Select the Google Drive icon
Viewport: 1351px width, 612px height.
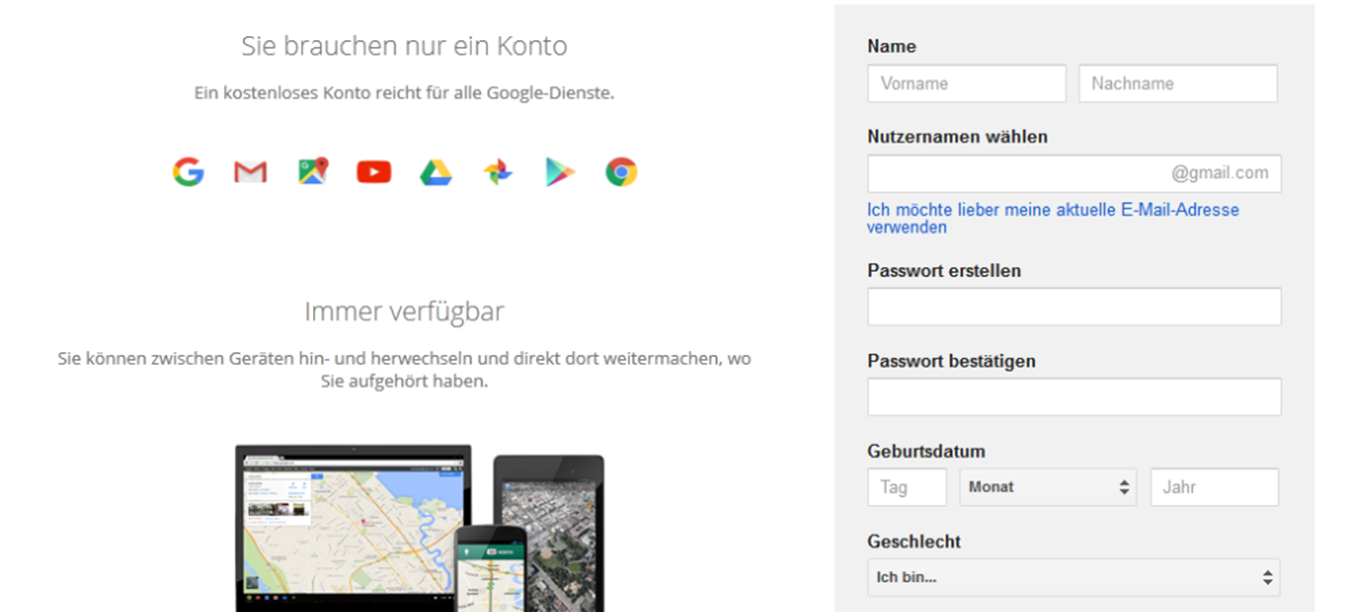point(434,171)
